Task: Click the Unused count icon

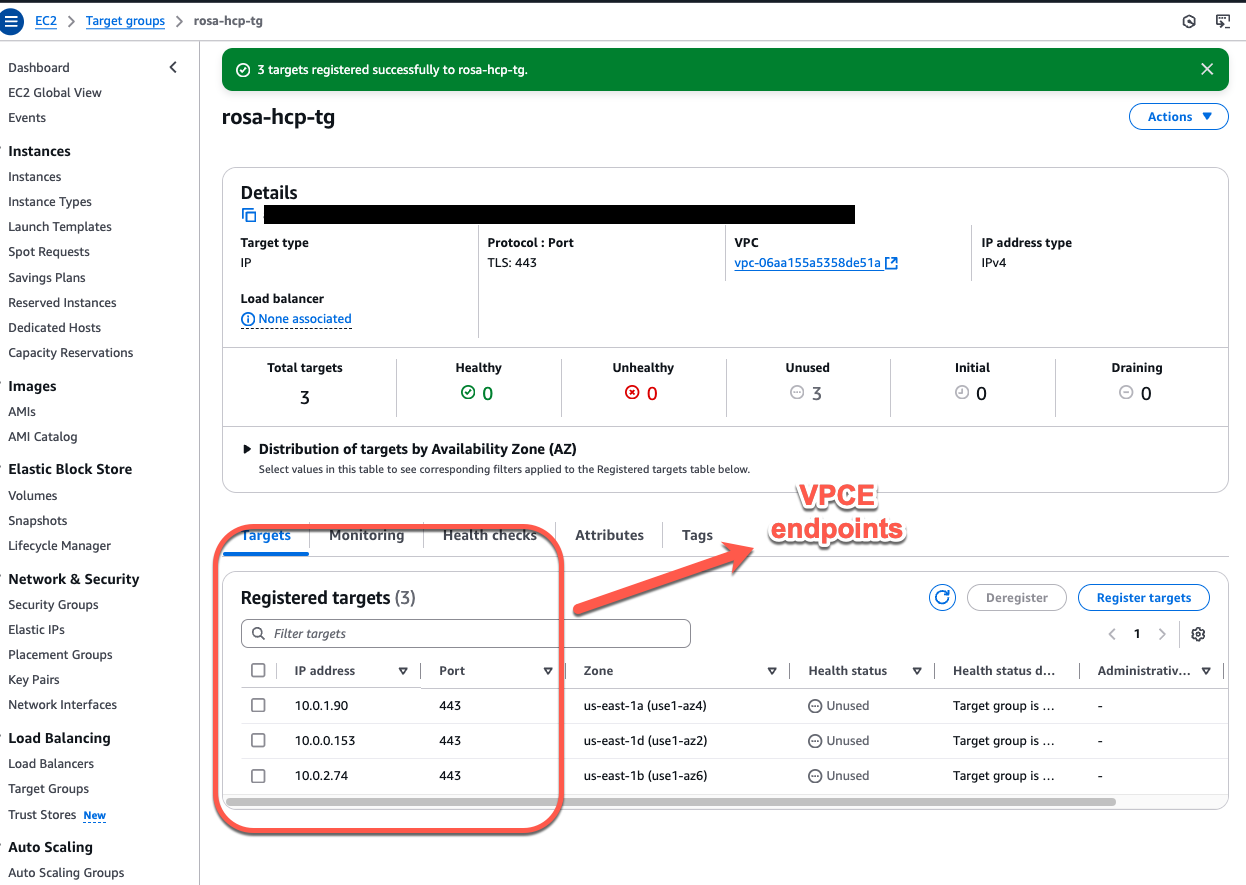Action: (x=797, y=393)
